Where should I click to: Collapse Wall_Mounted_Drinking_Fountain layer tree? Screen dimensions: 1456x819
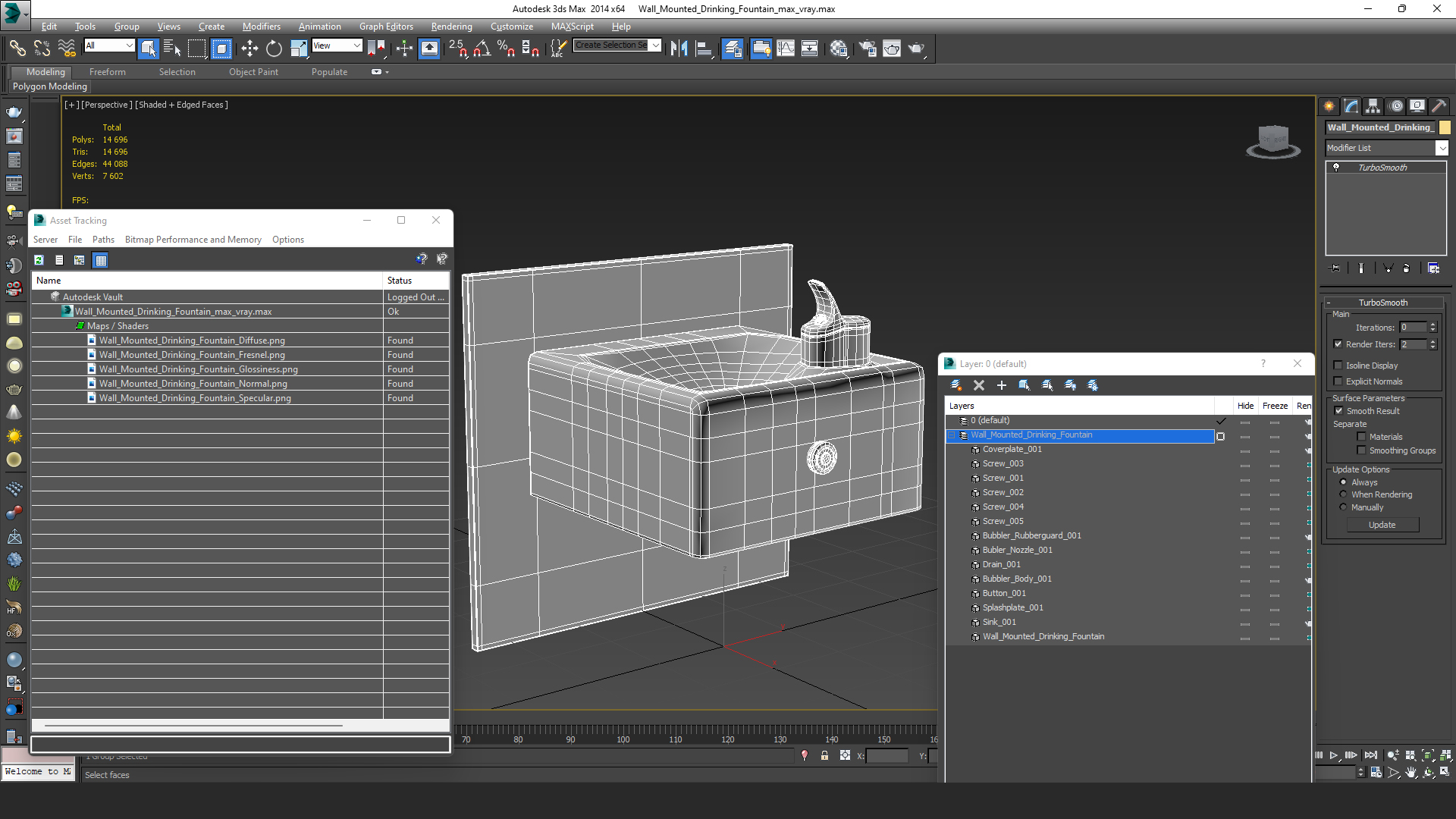[951, 435]
